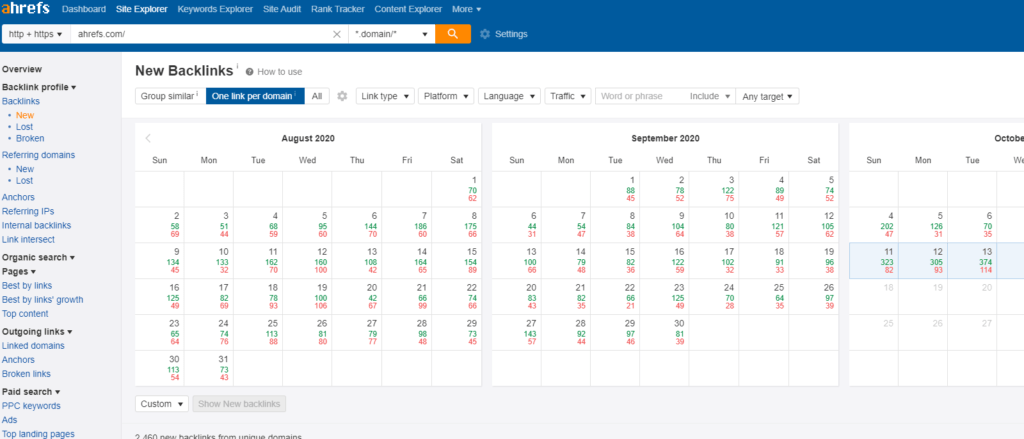
Task: Open Content Explorer in the top navigation
Action: (408, 9)
